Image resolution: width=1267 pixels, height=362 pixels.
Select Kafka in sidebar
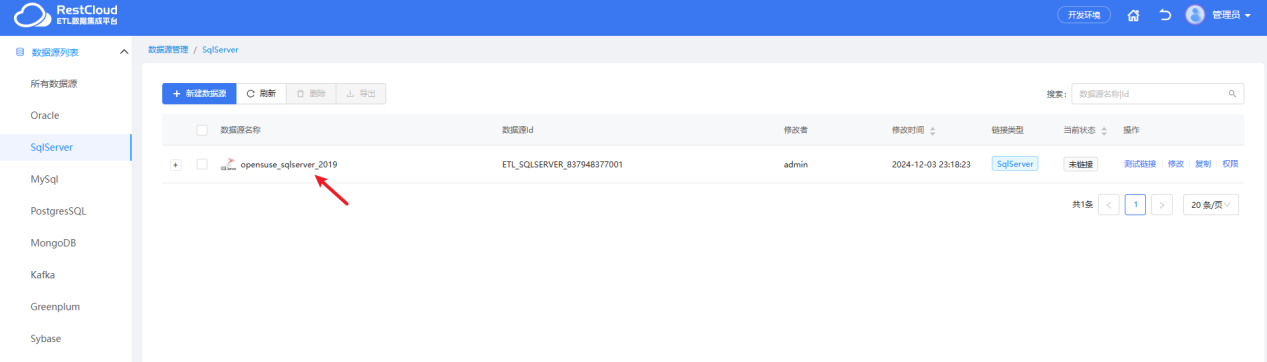tap(65, 274)
